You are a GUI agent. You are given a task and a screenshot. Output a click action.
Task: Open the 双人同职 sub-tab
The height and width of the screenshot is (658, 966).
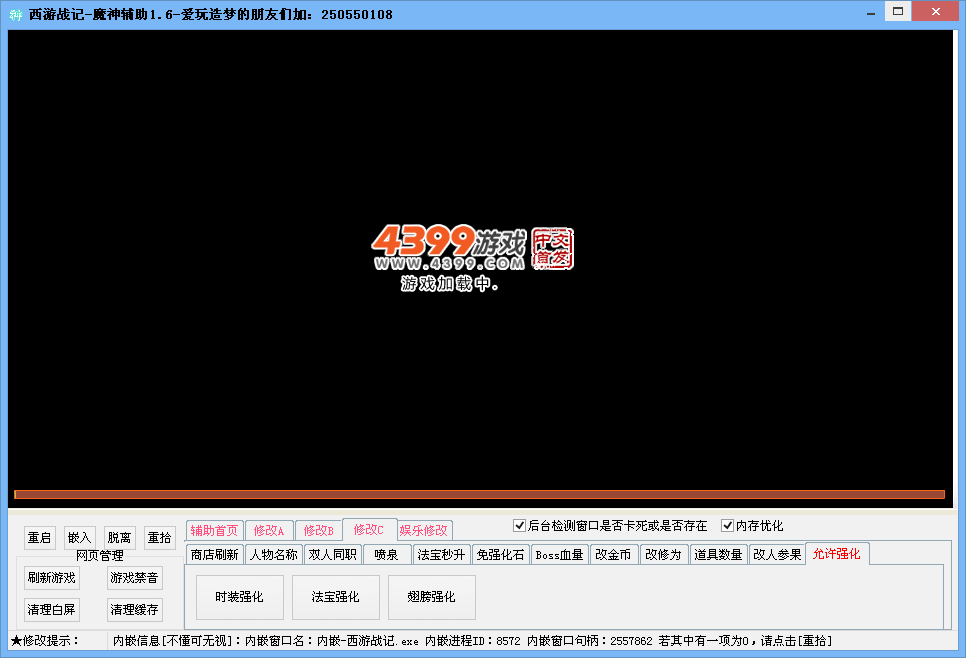coord(333,554)
